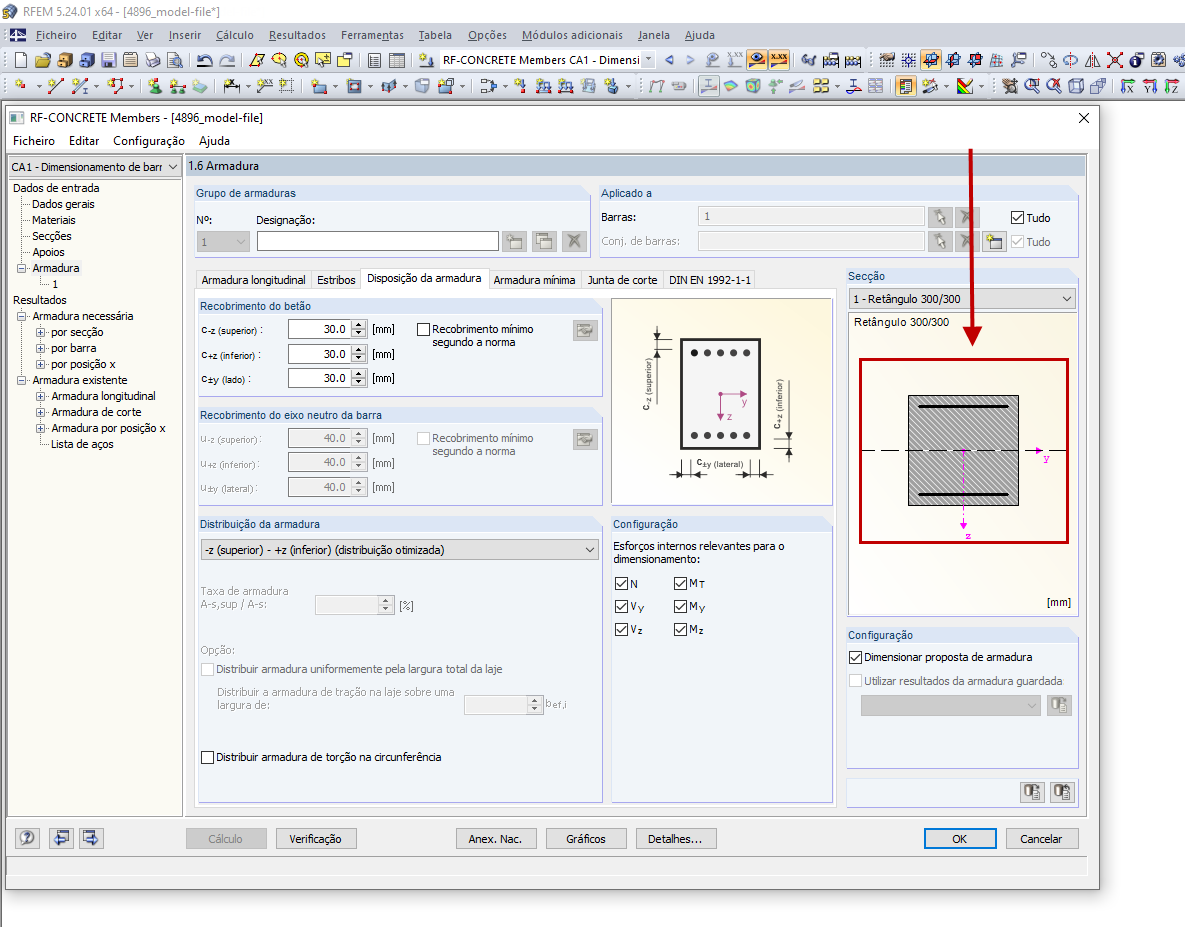
Task: Toggle show results eye icon
Action: click(x=756, y=60)
